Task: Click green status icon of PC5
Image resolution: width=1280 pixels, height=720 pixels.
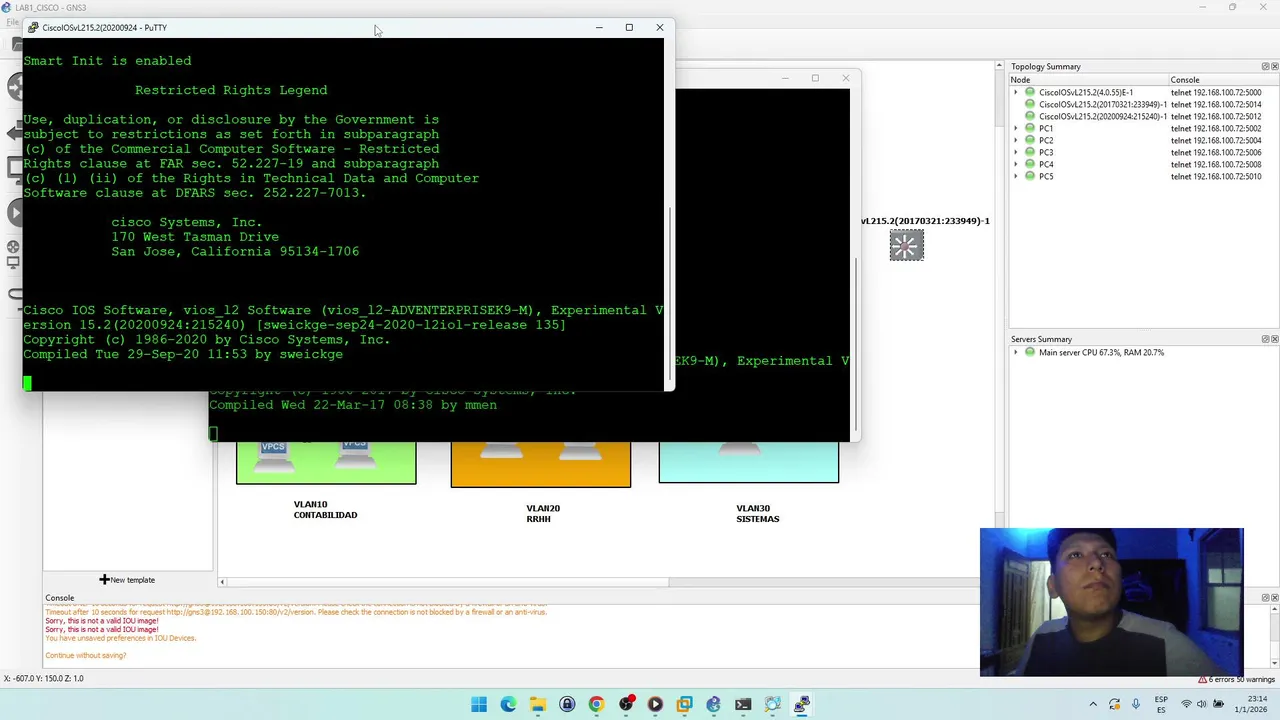Action: coord(1030,176)
